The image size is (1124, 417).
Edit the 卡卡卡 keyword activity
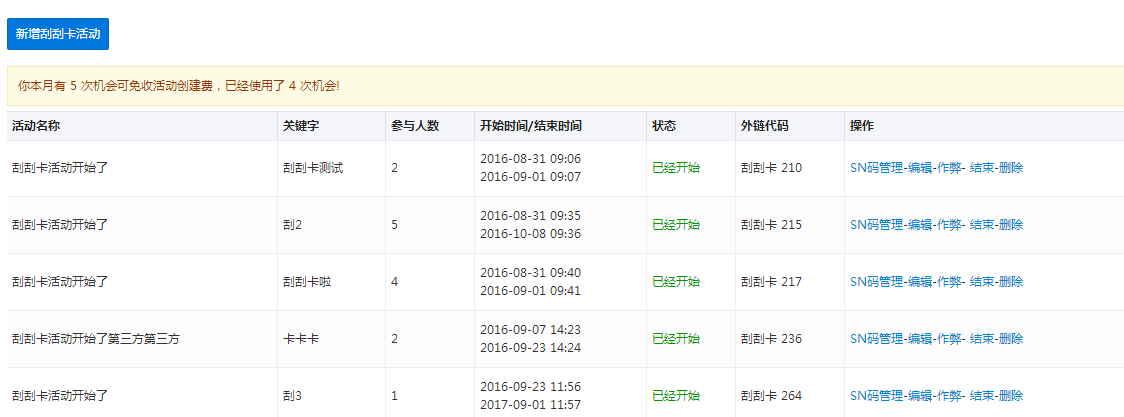click(920, 339)
